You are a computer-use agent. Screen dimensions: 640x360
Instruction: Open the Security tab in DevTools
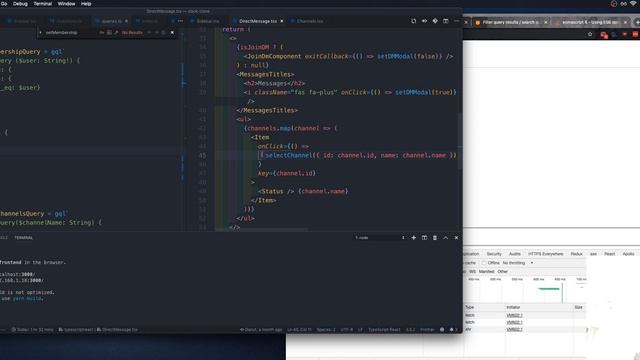494,254
